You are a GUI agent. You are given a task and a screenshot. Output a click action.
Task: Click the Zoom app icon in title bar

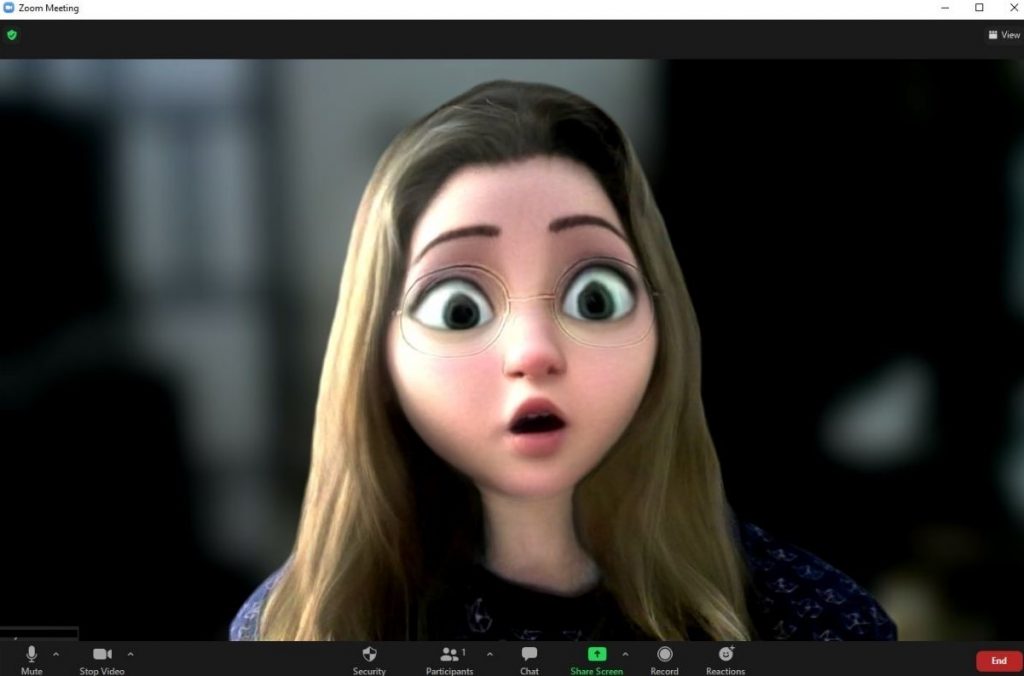click(x=9, y=8)
